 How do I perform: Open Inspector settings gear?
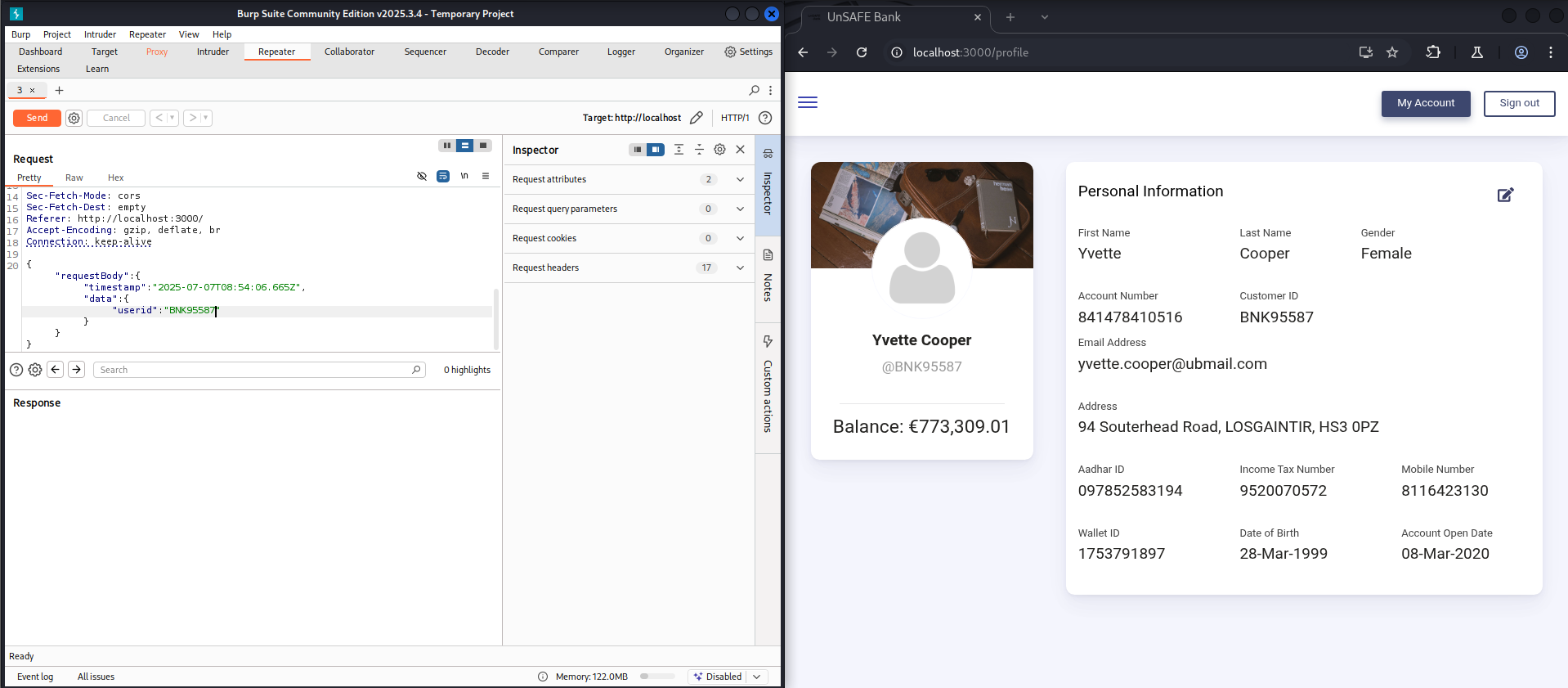click(x=719, y=150)
